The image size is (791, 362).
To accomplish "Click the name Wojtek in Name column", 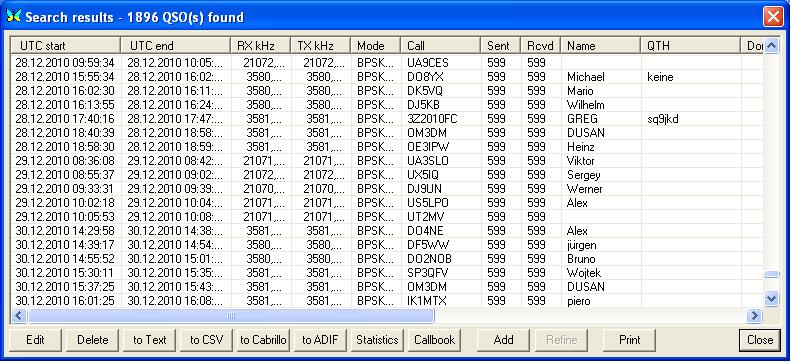I will pyautogui.click(x=584, y=273).
